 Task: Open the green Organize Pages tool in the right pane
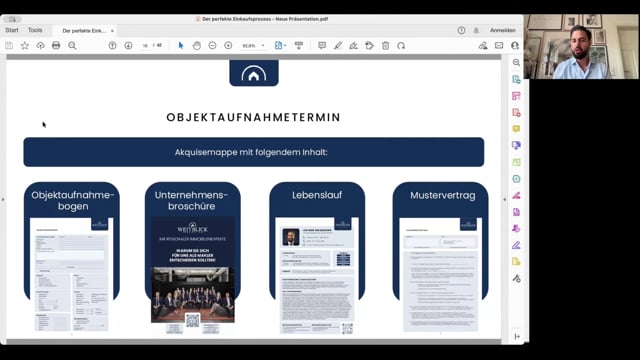516,162
